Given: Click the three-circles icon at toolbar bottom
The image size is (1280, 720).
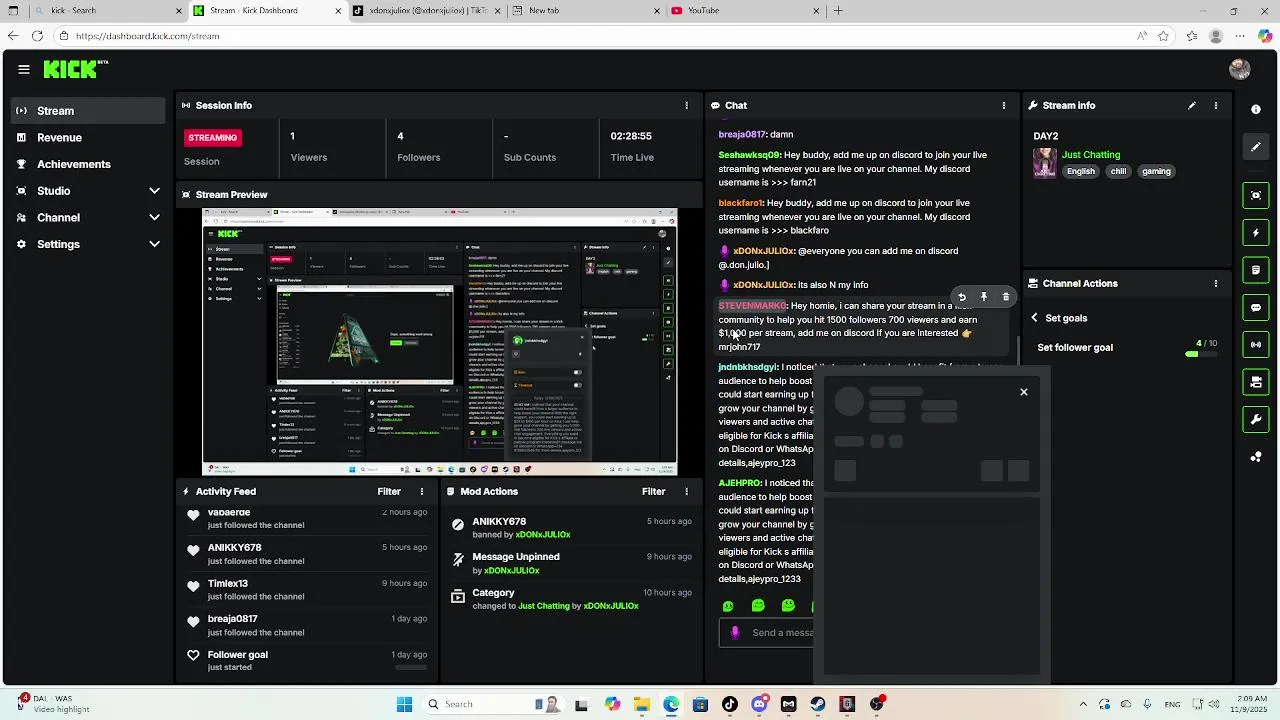Looking at the screenshot, I should tap(1256, 457).
